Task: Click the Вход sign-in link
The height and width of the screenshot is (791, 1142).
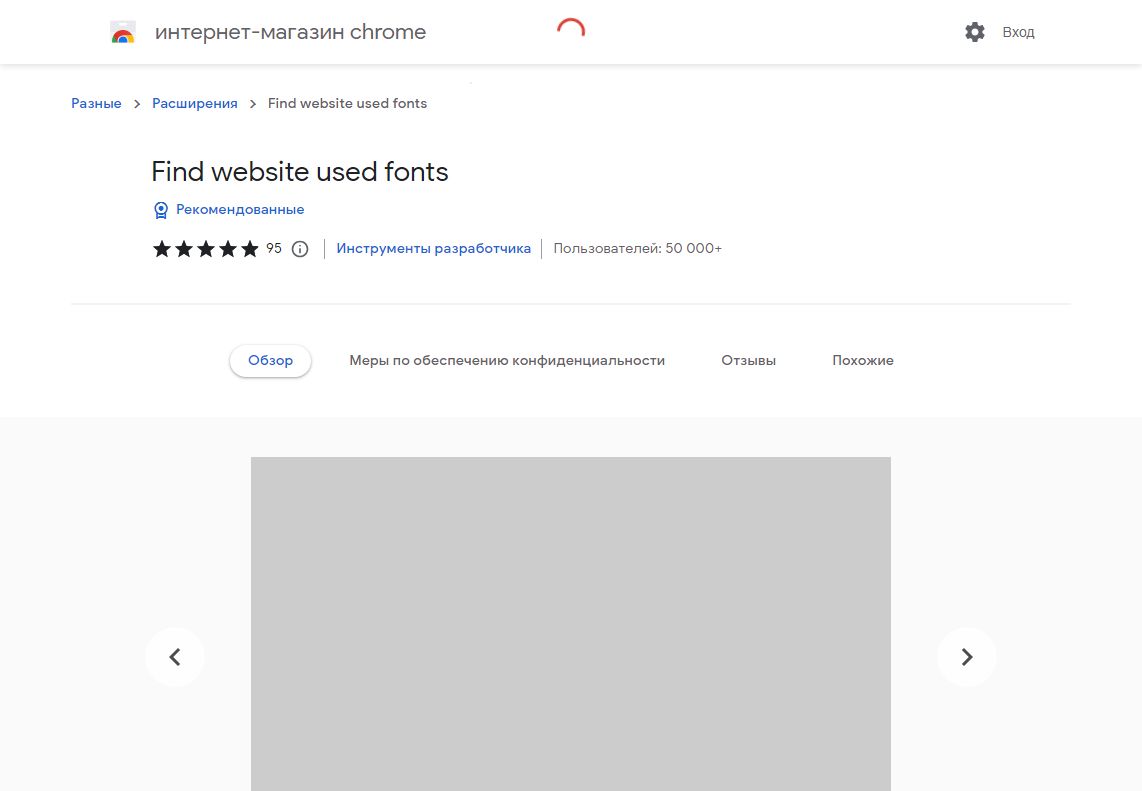Action: click(x=1018, y=32)
